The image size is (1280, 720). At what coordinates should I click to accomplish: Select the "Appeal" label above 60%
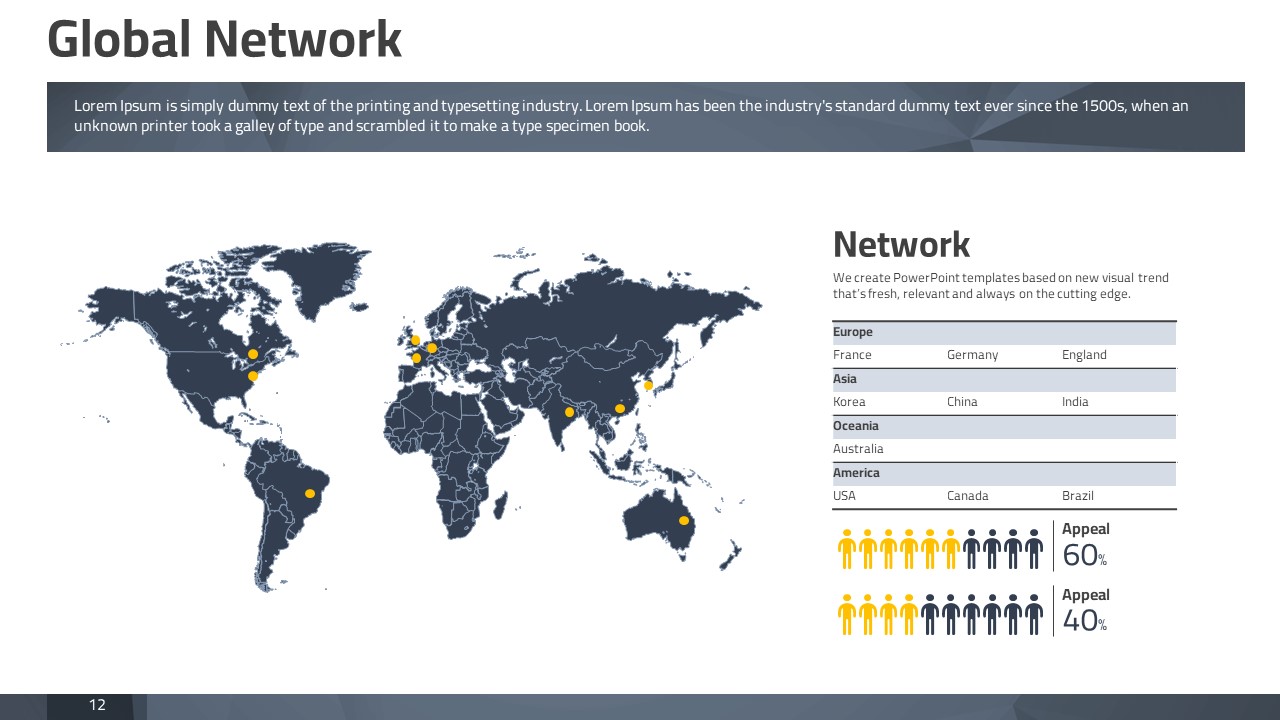click(x=1086, y=529)
